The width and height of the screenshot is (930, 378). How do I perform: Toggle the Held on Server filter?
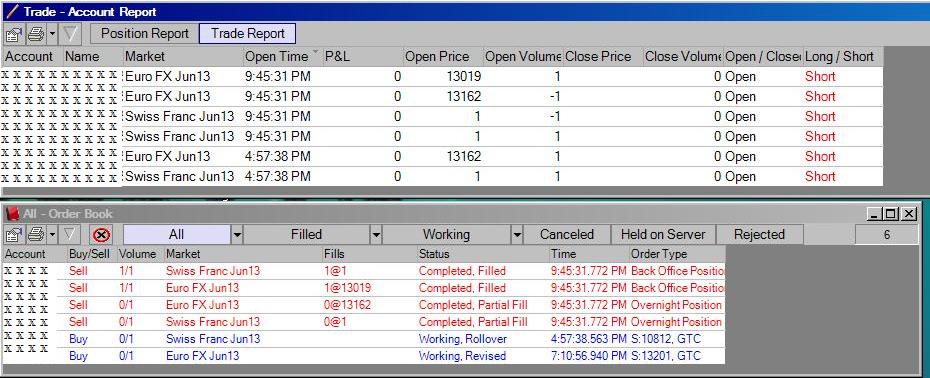(x=663, y=234)
